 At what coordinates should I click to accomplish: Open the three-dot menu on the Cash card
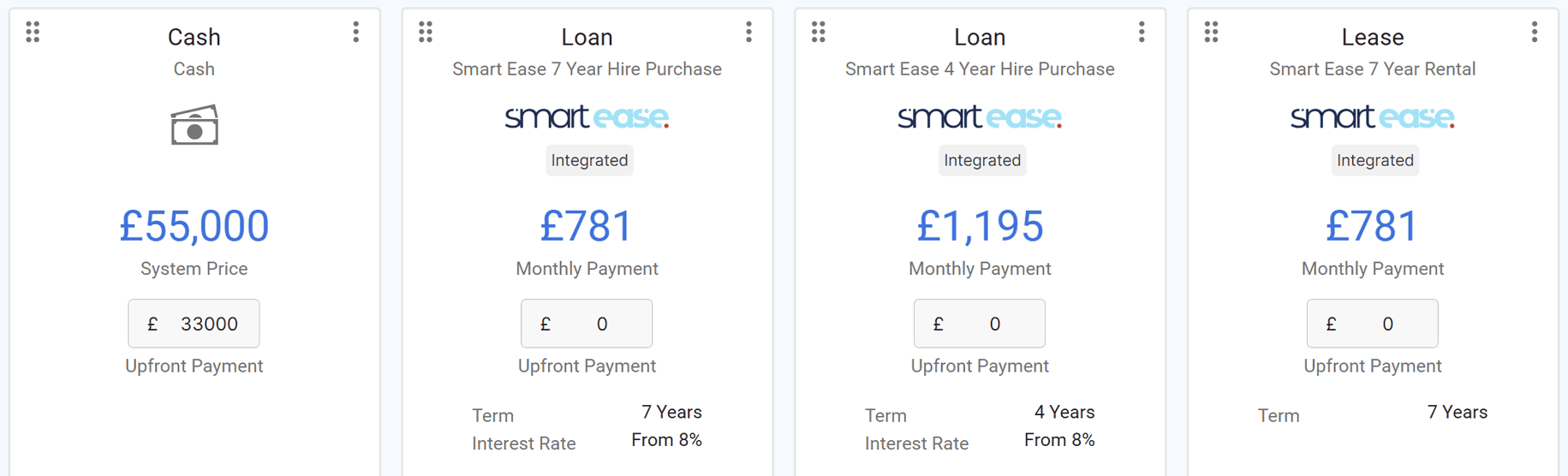click(x=356, y=33)
